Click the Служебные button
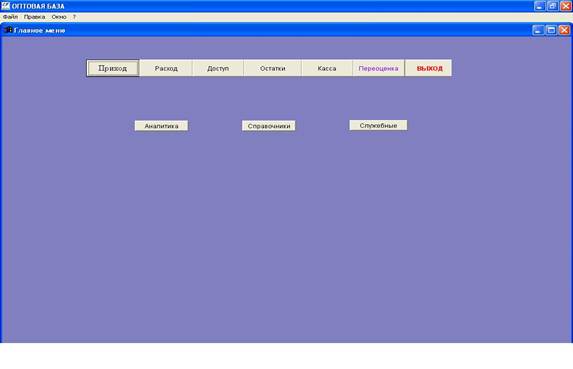Viewport: 573px width, 369px height. point(378,125)
